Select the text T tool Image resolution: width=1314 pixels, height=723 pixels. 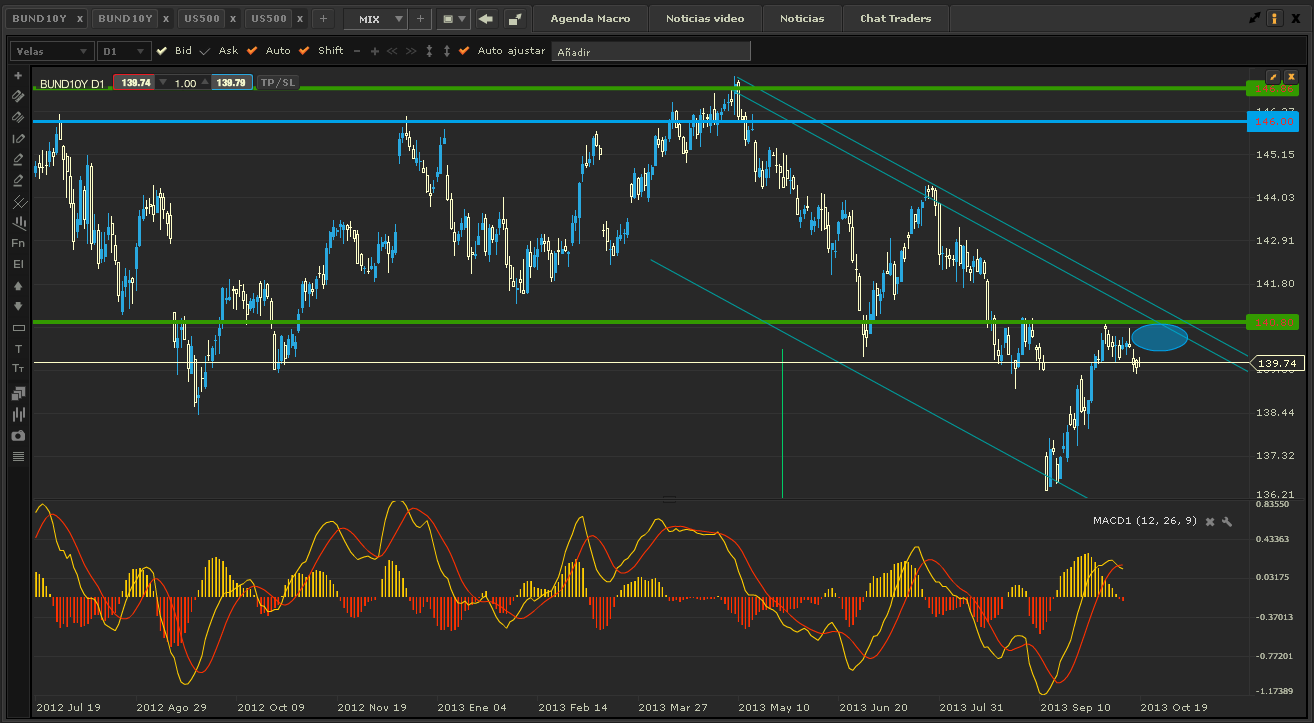coord(18,348)
